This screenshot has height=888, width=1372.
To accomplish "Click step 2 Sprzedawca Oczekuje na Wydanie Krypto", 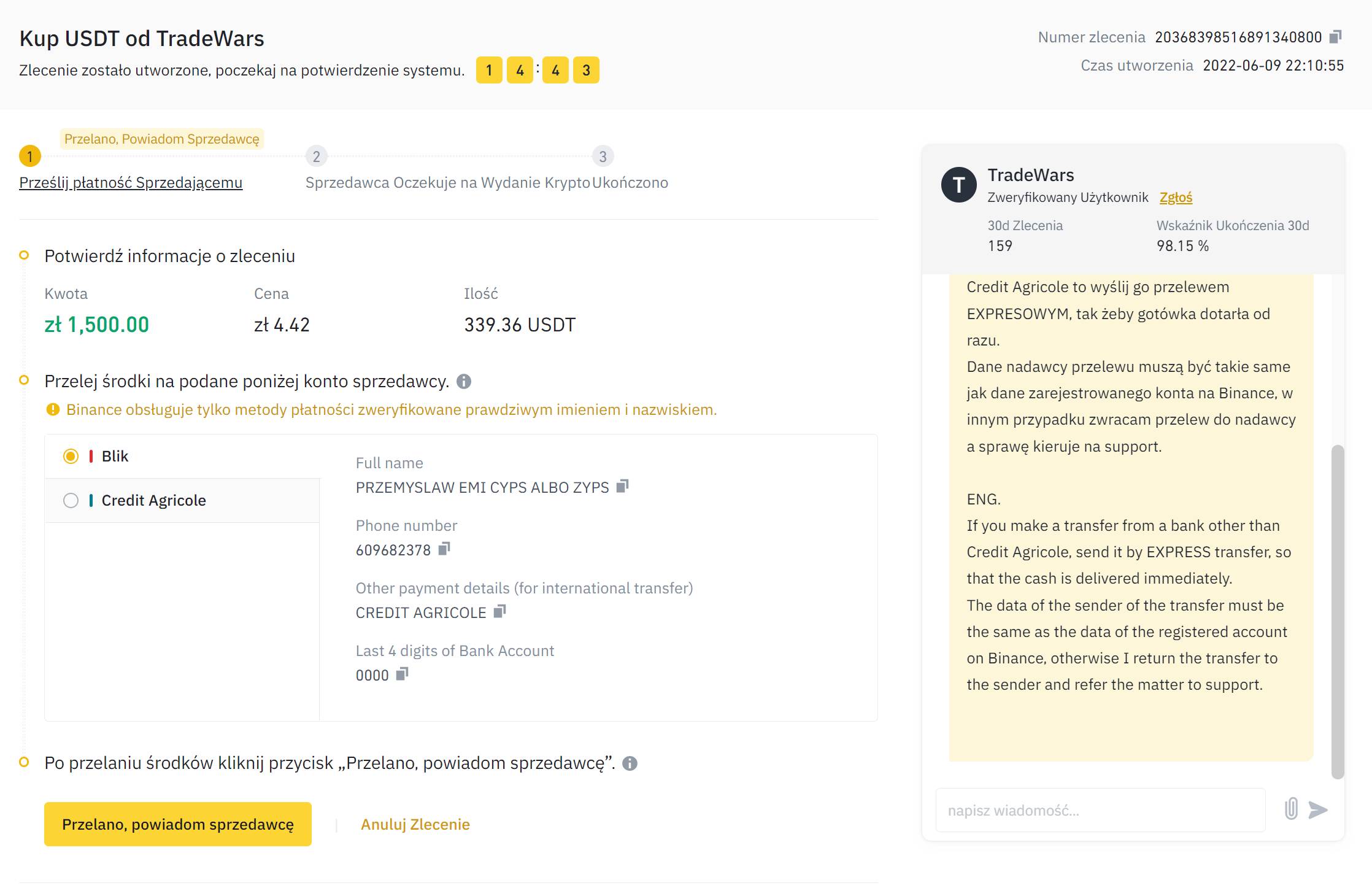I will pyautogui.click(x=447, y=183).
